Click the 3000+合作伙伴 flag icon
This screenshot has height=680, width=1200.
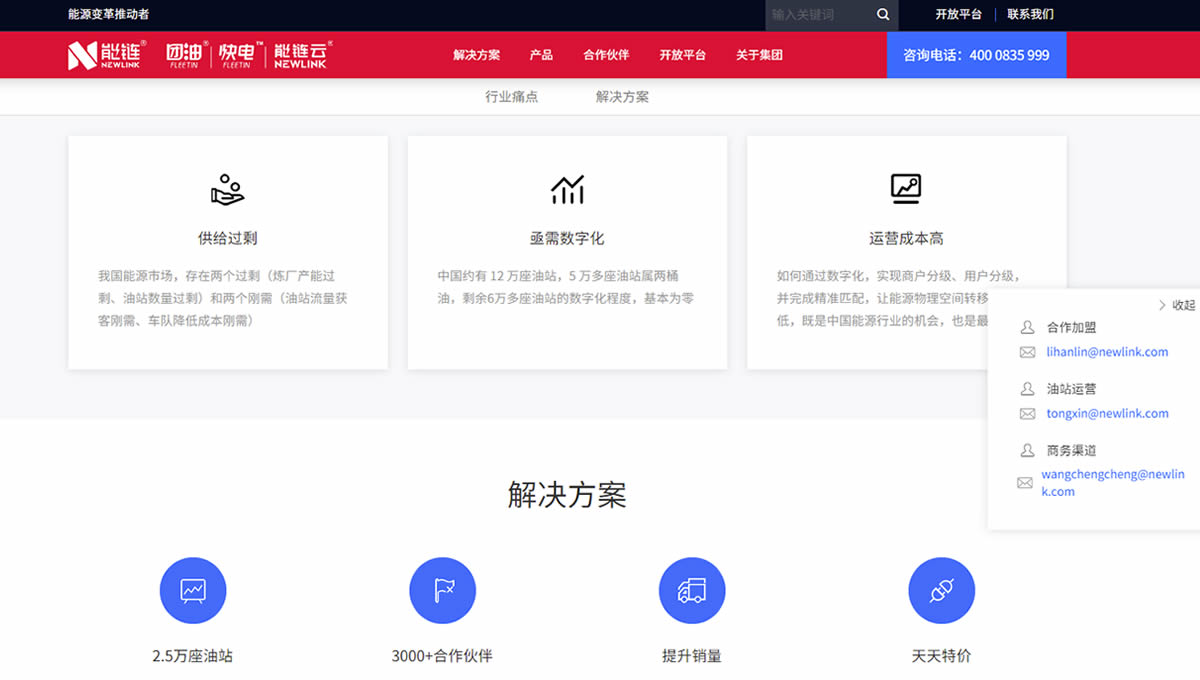442,591
